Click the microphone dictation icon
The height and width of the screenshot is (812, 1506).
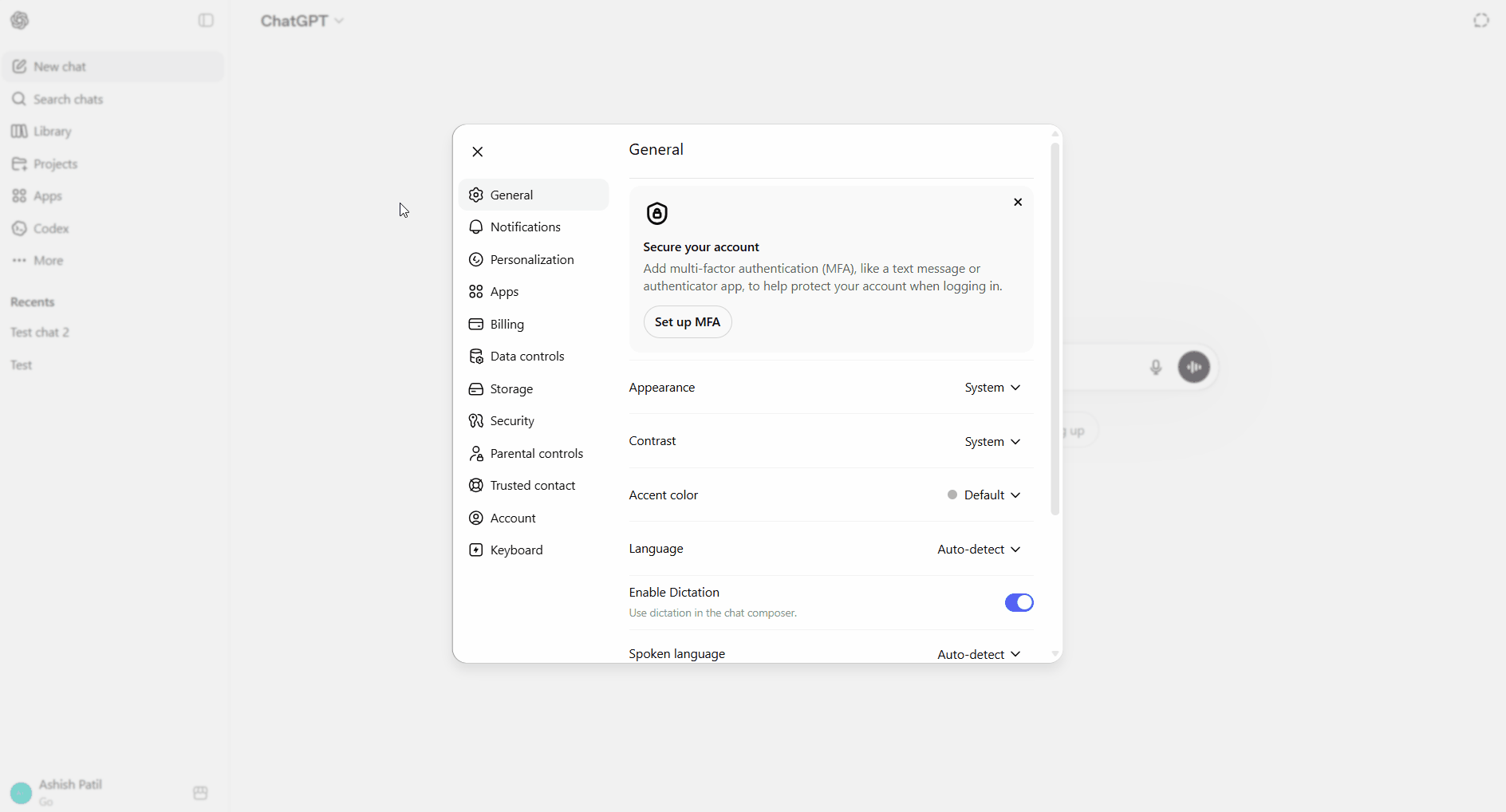tap(1155, 367)
